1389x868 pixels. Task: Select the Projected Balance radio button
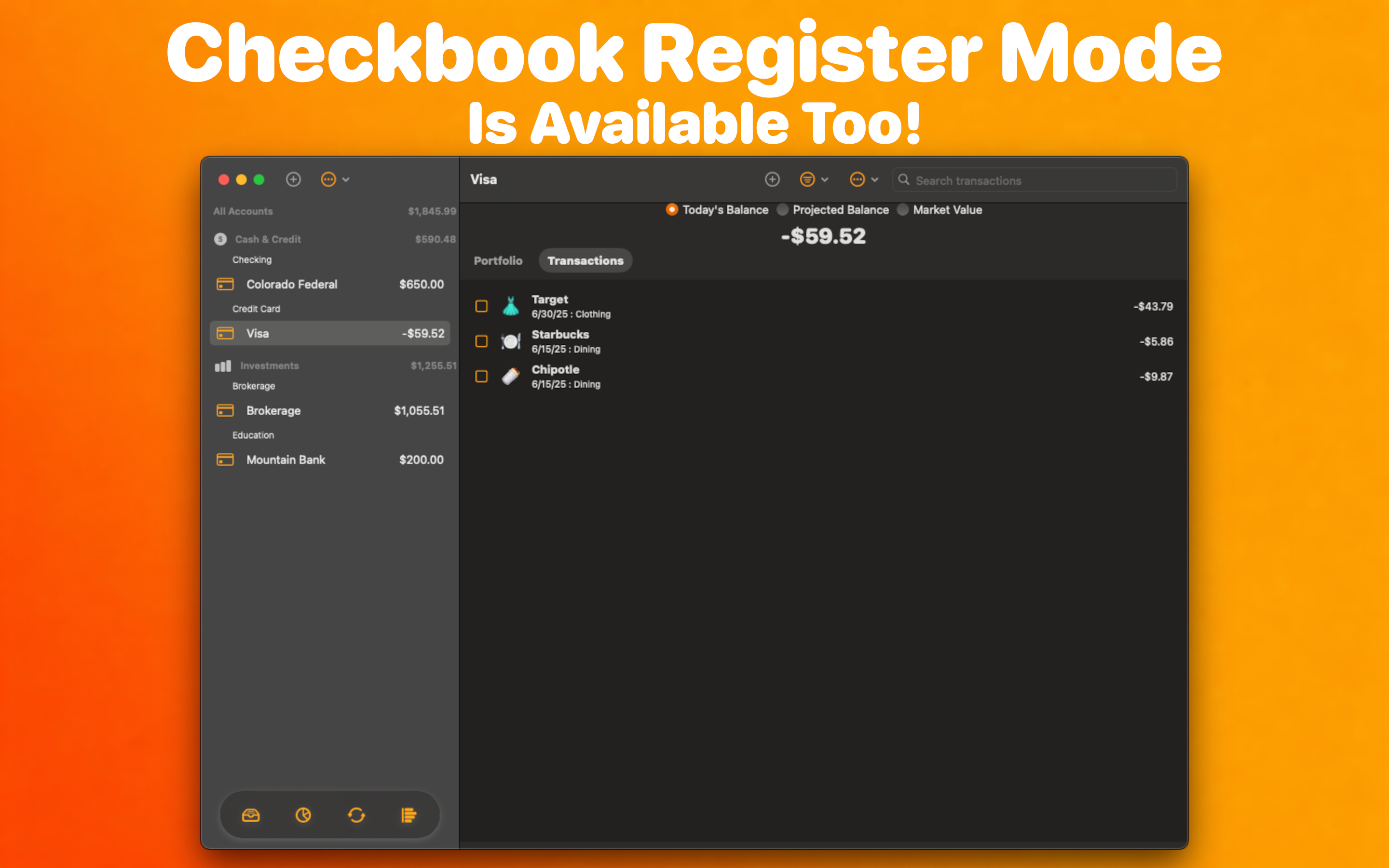coord(782,210)
